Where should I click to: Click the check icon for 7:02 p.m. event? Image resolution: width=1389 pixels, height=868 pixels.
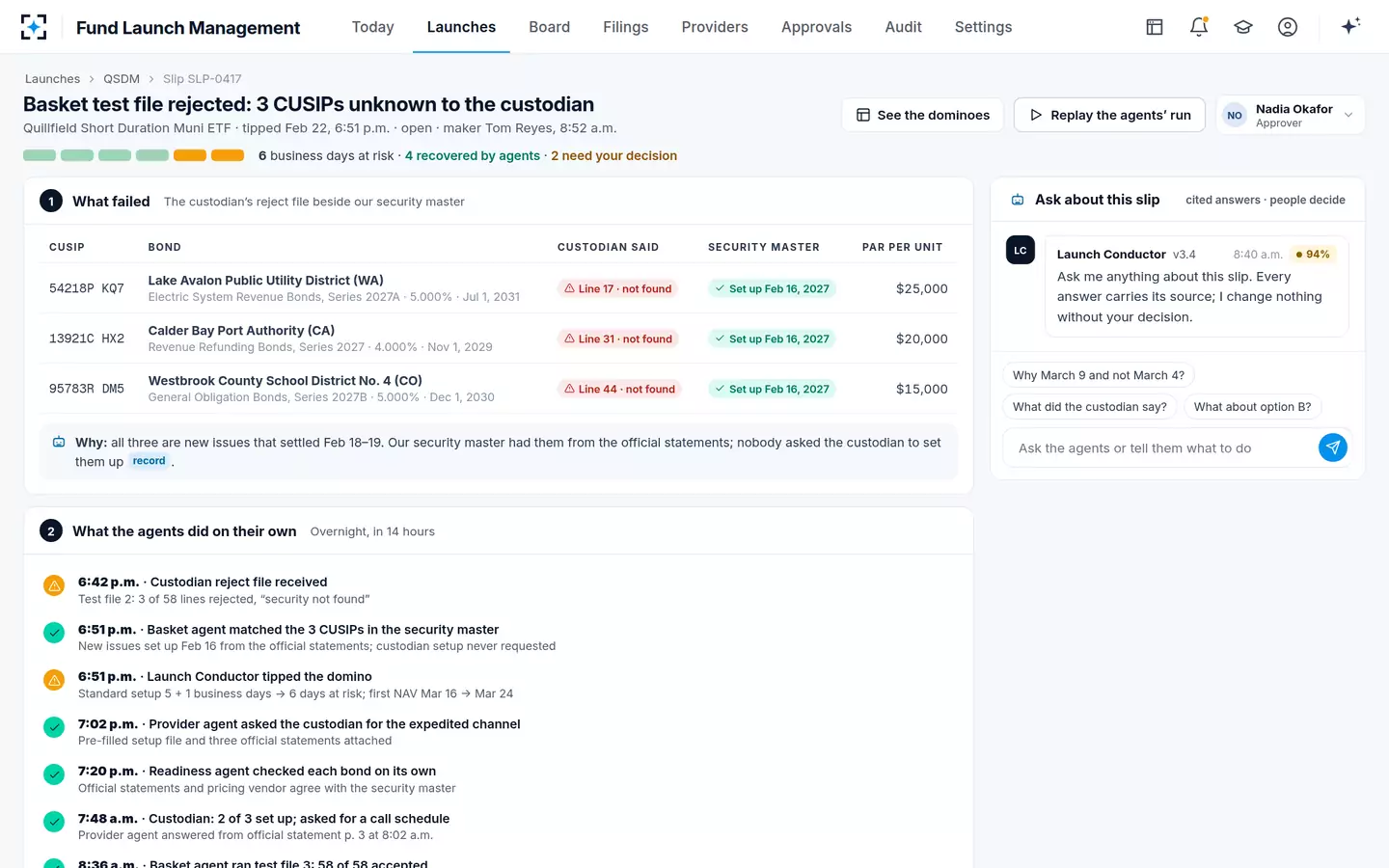click(x=54, y=727)
